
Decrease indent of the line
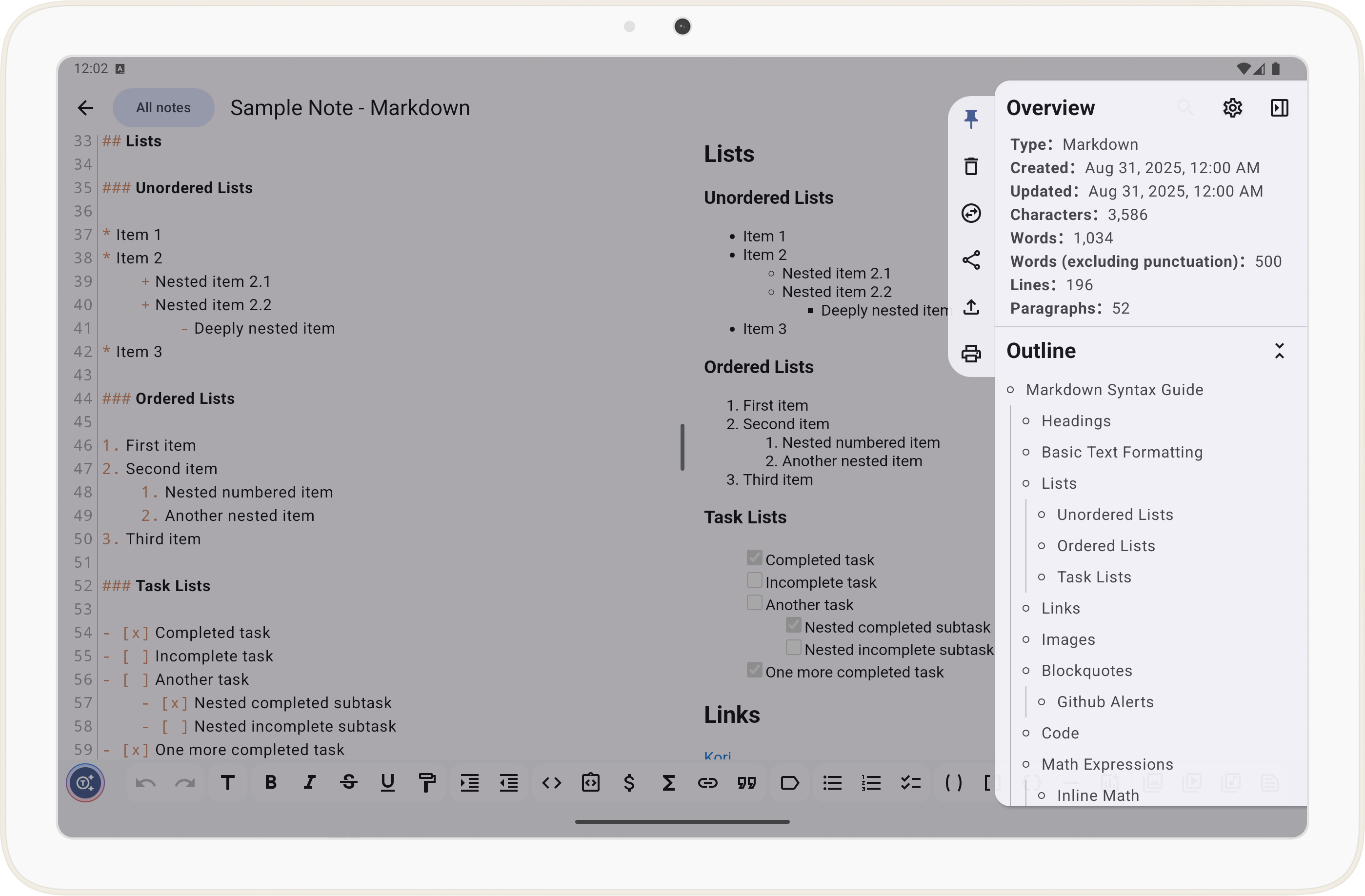509,782
